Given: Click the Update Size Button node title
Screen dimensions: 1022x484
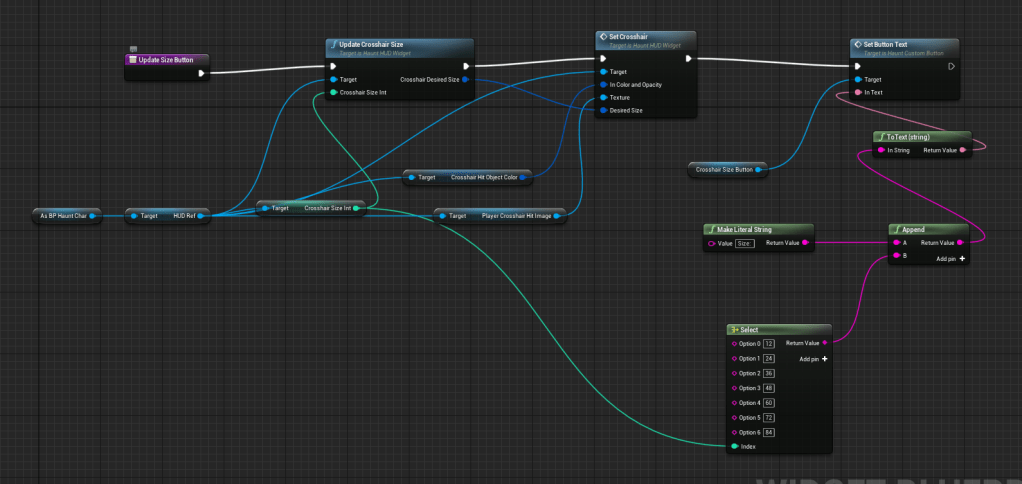Looking at the screenshot, I should pyautogui.click(x=167, y=60).
